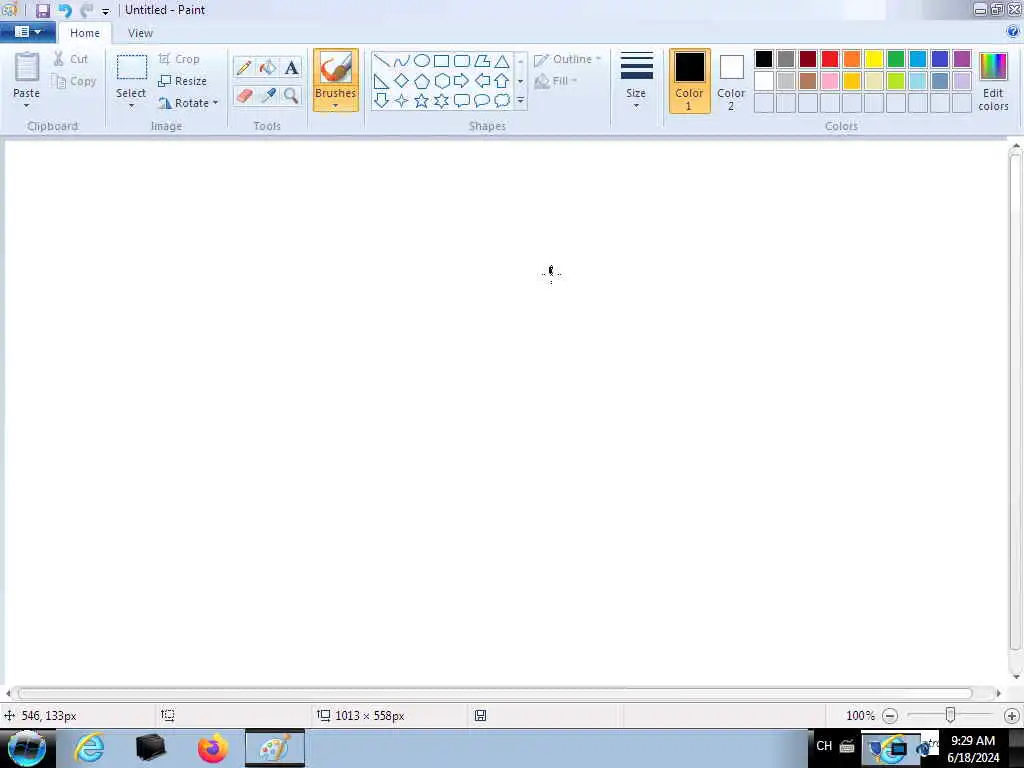Choose the Rectangle shape
This screenshot has height=768, width=1024.
click(x=441, y=61)
